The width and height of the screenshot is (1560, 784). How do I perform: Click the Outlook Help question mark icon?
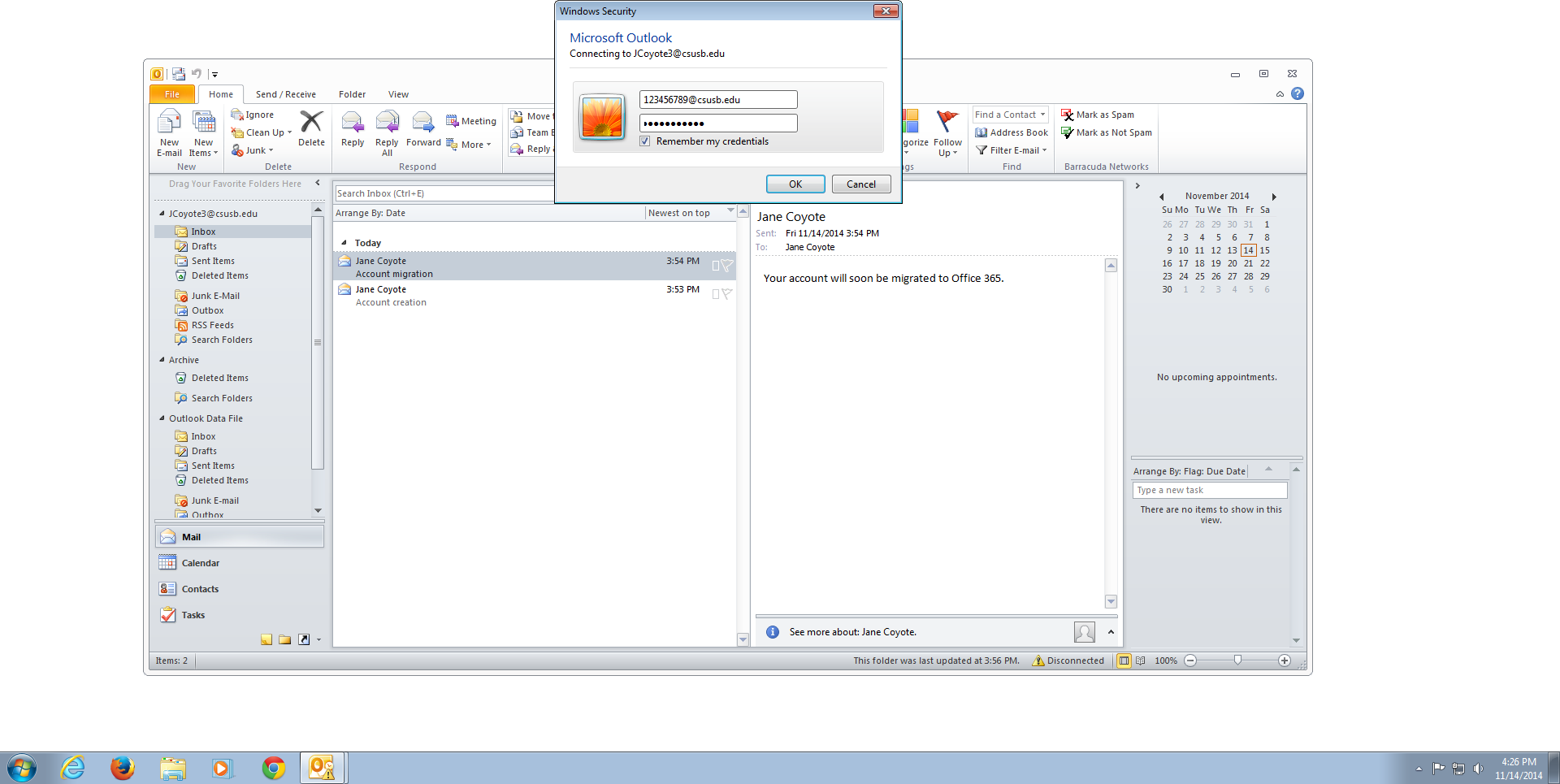click(x=1298, y=93)
